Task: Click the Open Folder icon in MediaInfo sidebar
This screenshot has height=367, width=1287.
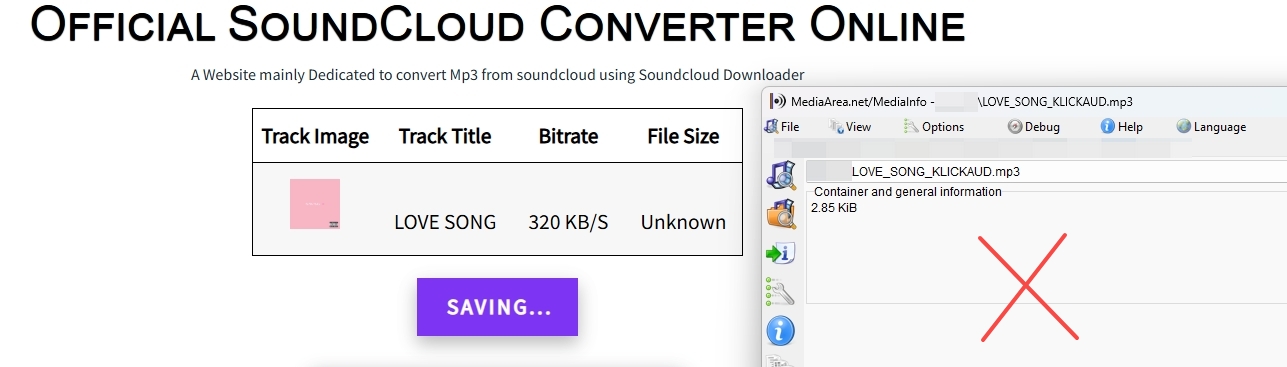Action: tap(781, 213)
